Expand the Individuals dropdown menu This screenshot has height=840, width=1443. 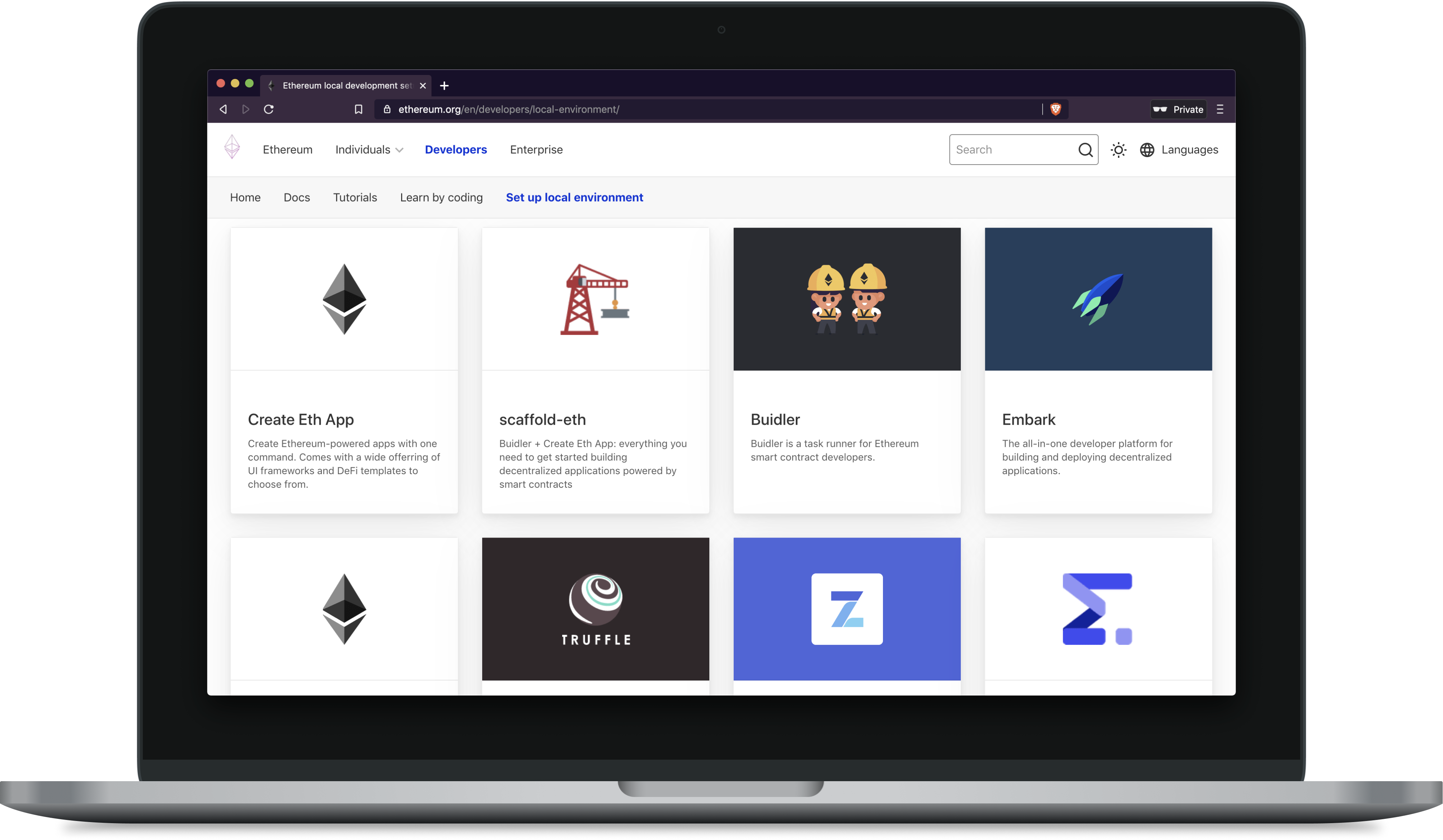[368, 149]
